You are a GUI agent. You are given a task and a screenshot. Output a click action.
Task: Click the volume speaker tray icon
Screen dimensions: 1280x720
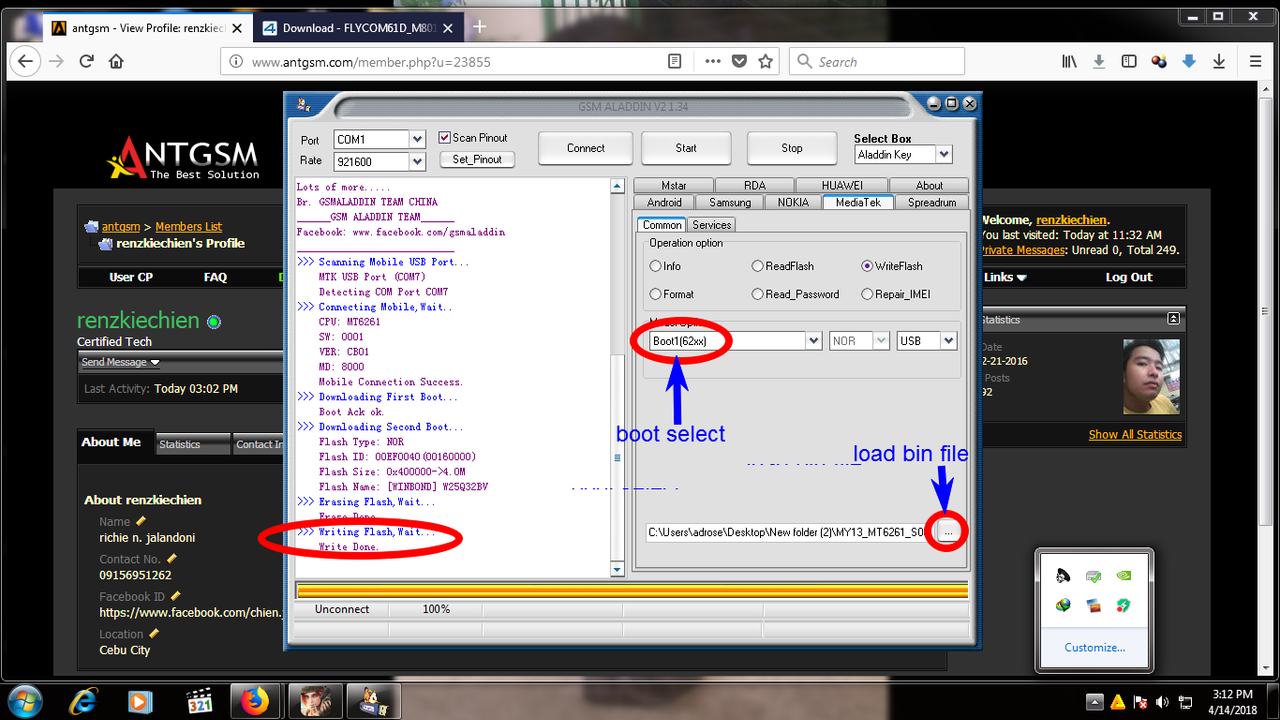[1161, 702]
